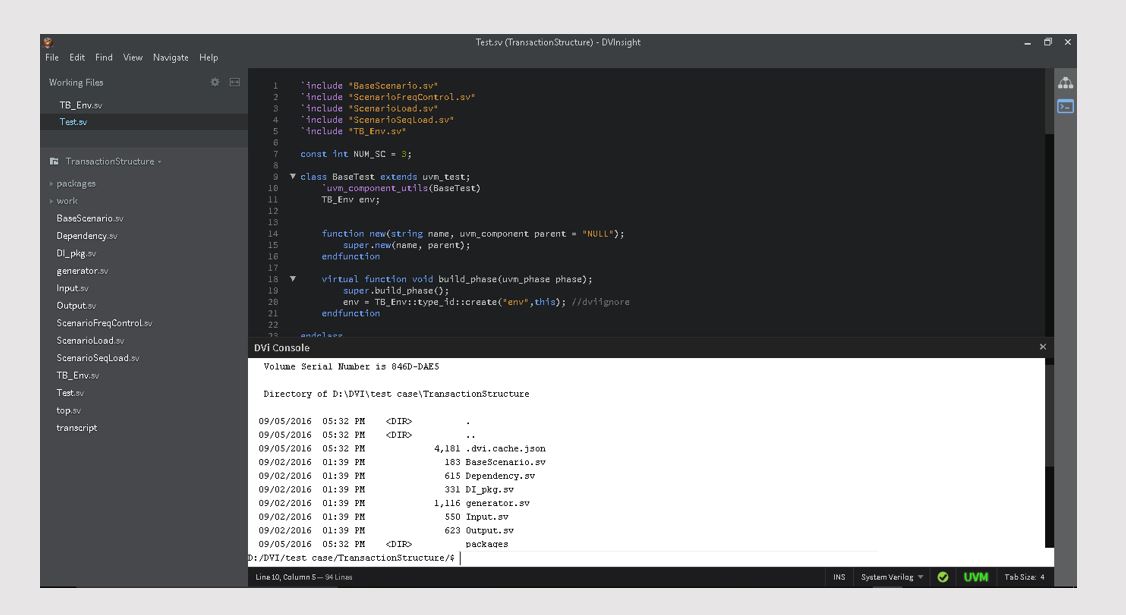Collapse the class BaseTest fold arrow
The height and width of the screenshot is (615, 1126).
[292, 176]
